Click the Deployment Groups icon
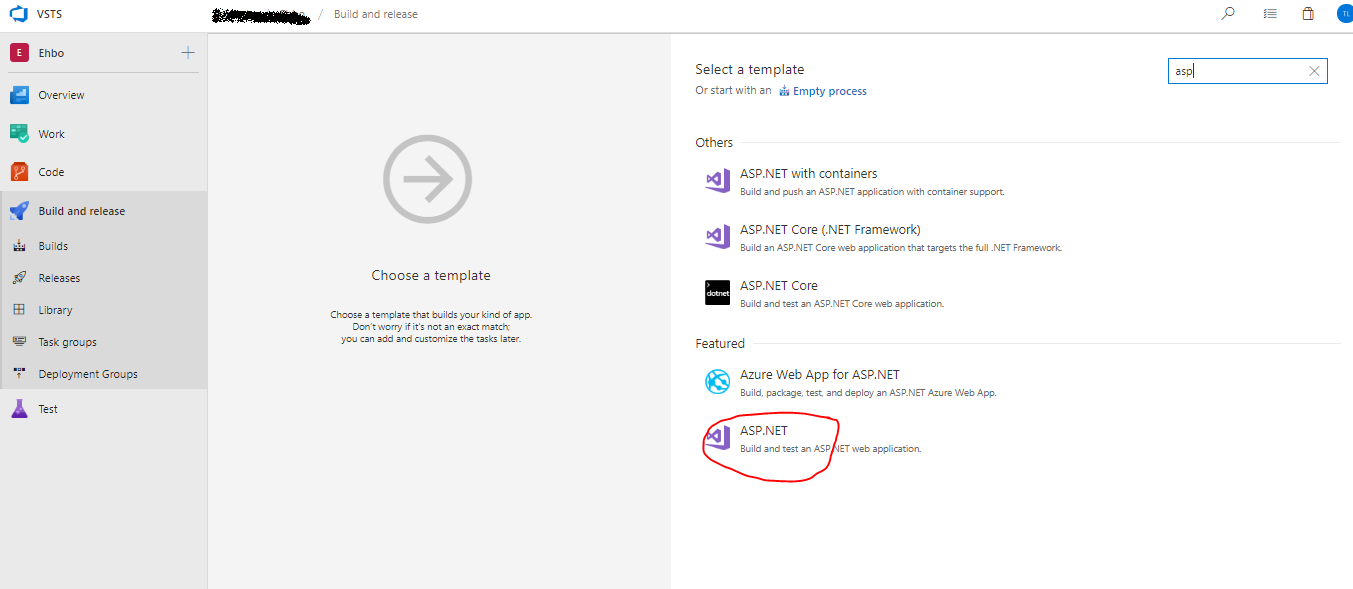 [19, 374]
